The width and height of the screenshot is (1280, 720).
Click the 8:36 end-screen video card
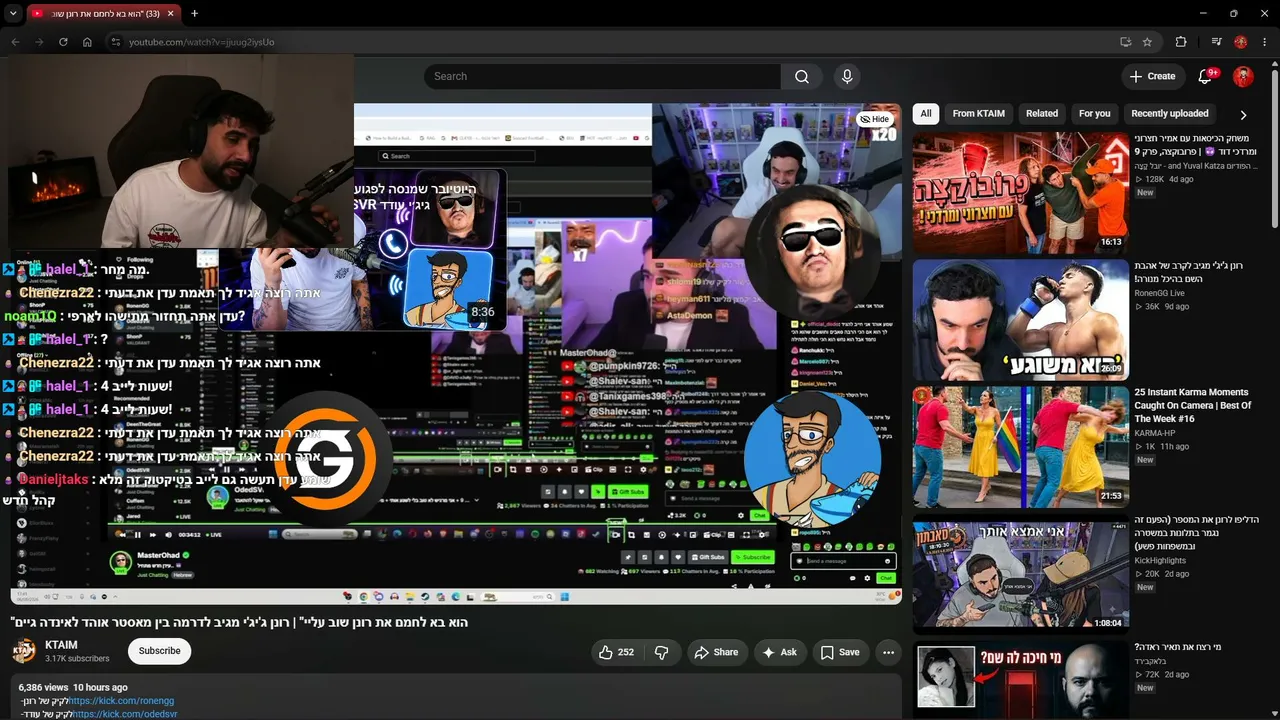click(x=428, y=250)
